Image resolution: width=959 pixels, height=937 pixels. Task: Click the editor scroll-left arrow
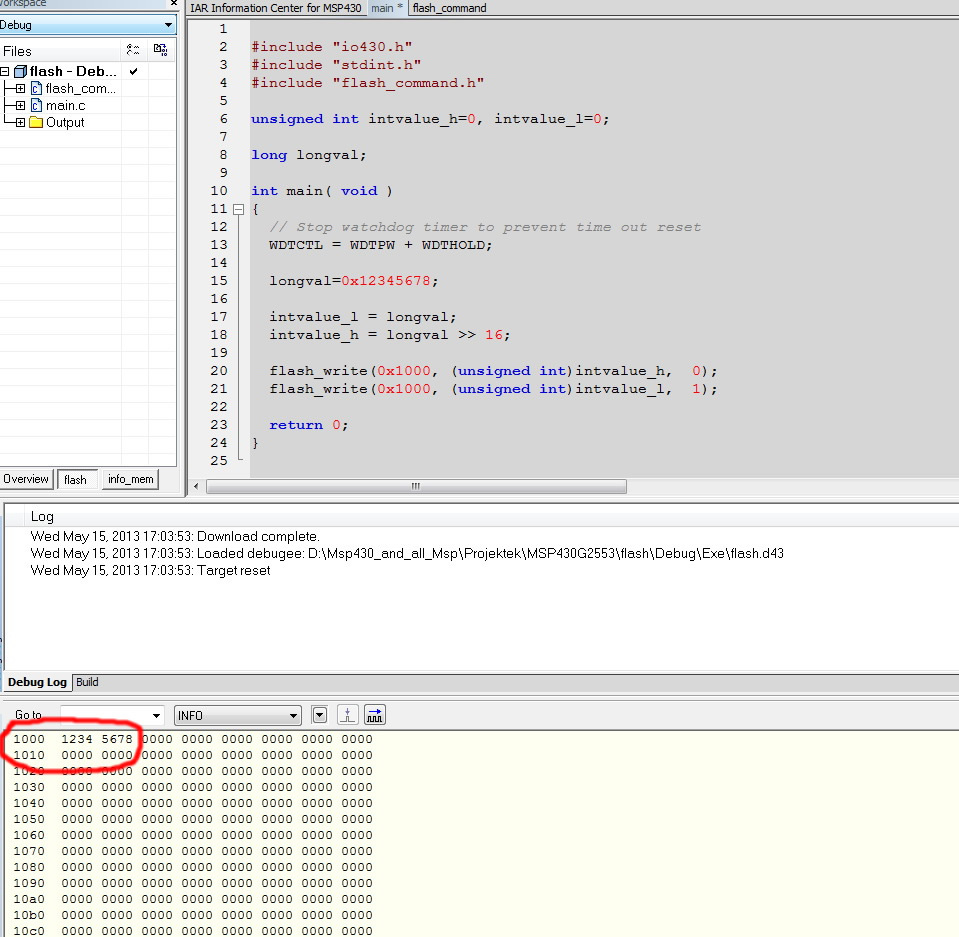point(196,486)
